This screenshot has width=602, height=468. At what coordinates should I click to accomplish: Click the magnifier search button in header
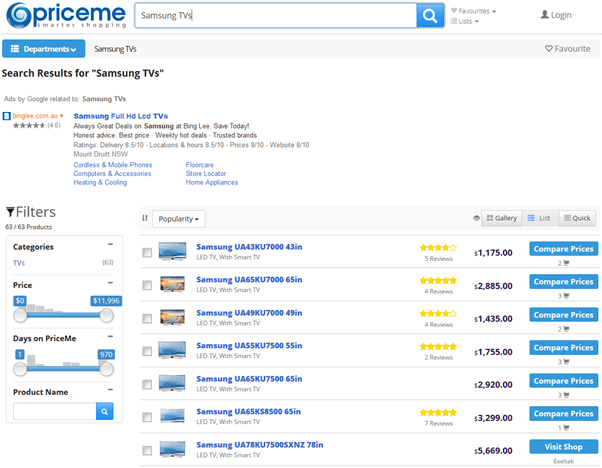point(430,16)
